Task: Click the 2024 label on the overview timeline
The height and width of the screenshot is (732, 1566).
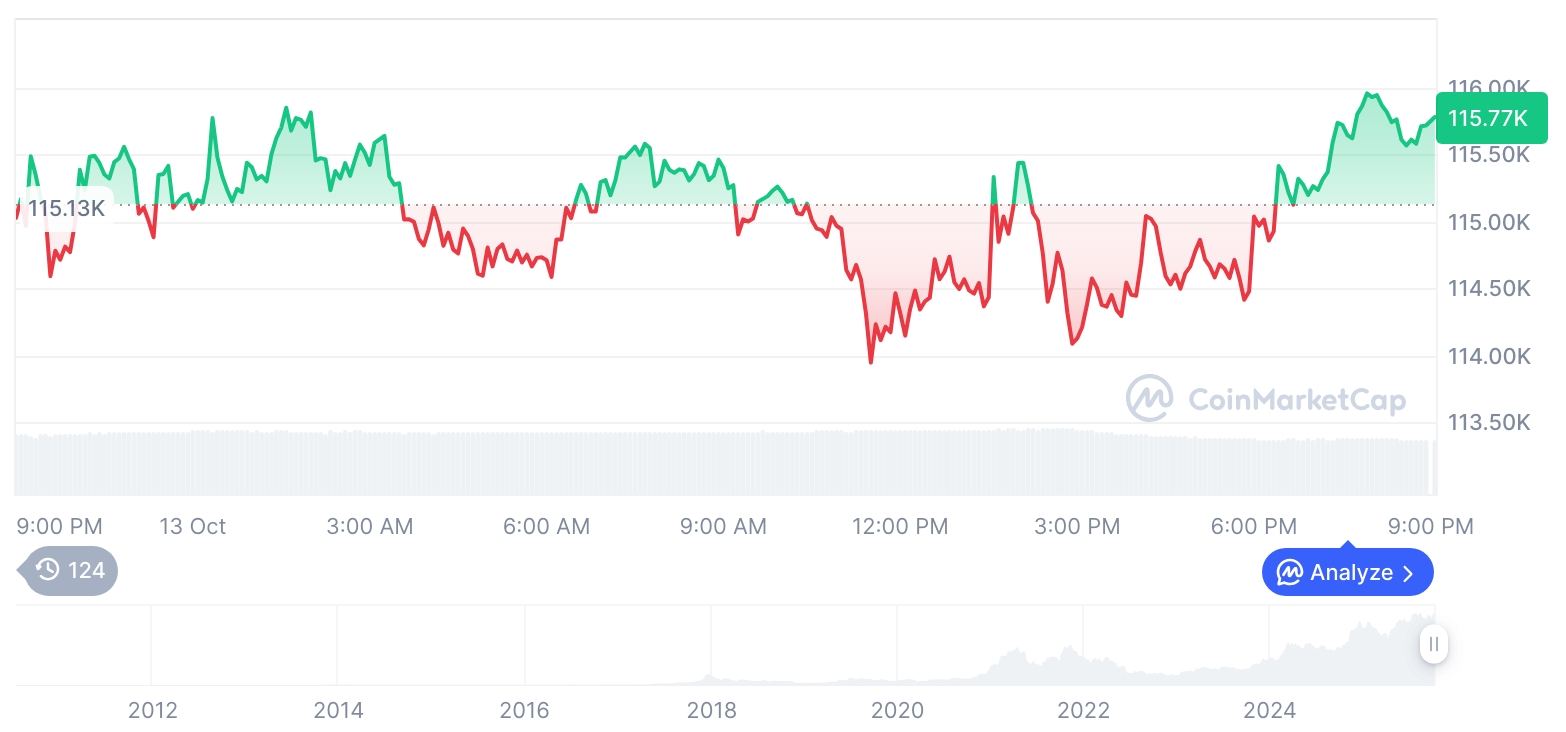Action: coord(1269,710)
